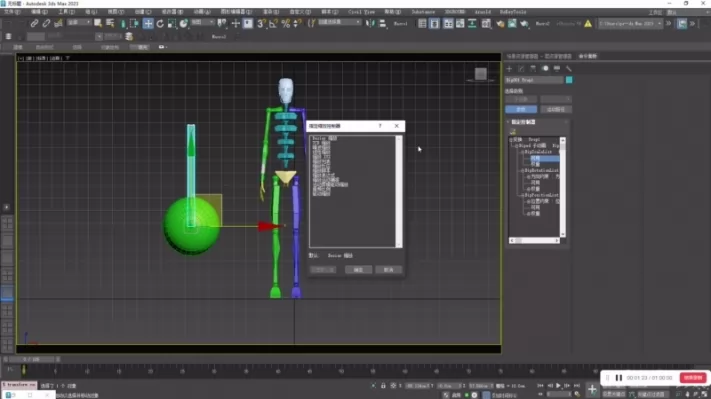
Task: Click the Align tool icon
Action: click(383, 23)
